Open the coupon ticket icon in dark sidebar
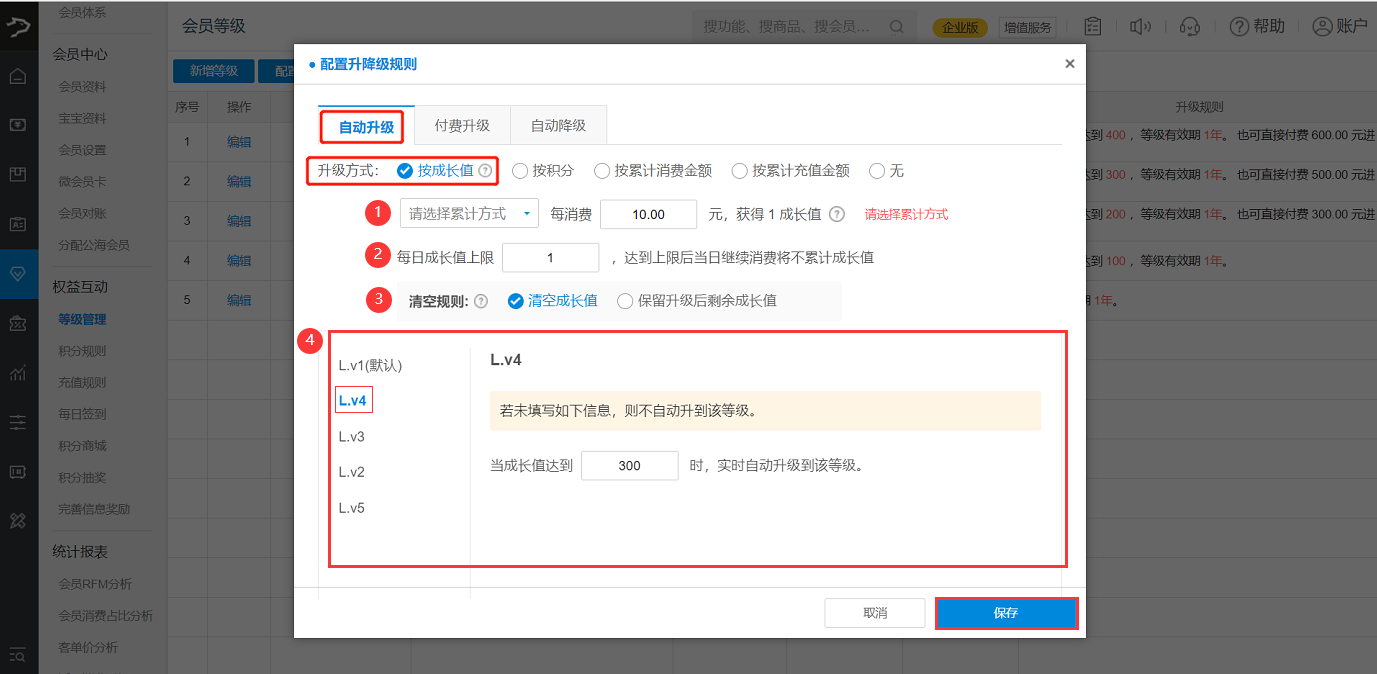 tap(18, 323)
